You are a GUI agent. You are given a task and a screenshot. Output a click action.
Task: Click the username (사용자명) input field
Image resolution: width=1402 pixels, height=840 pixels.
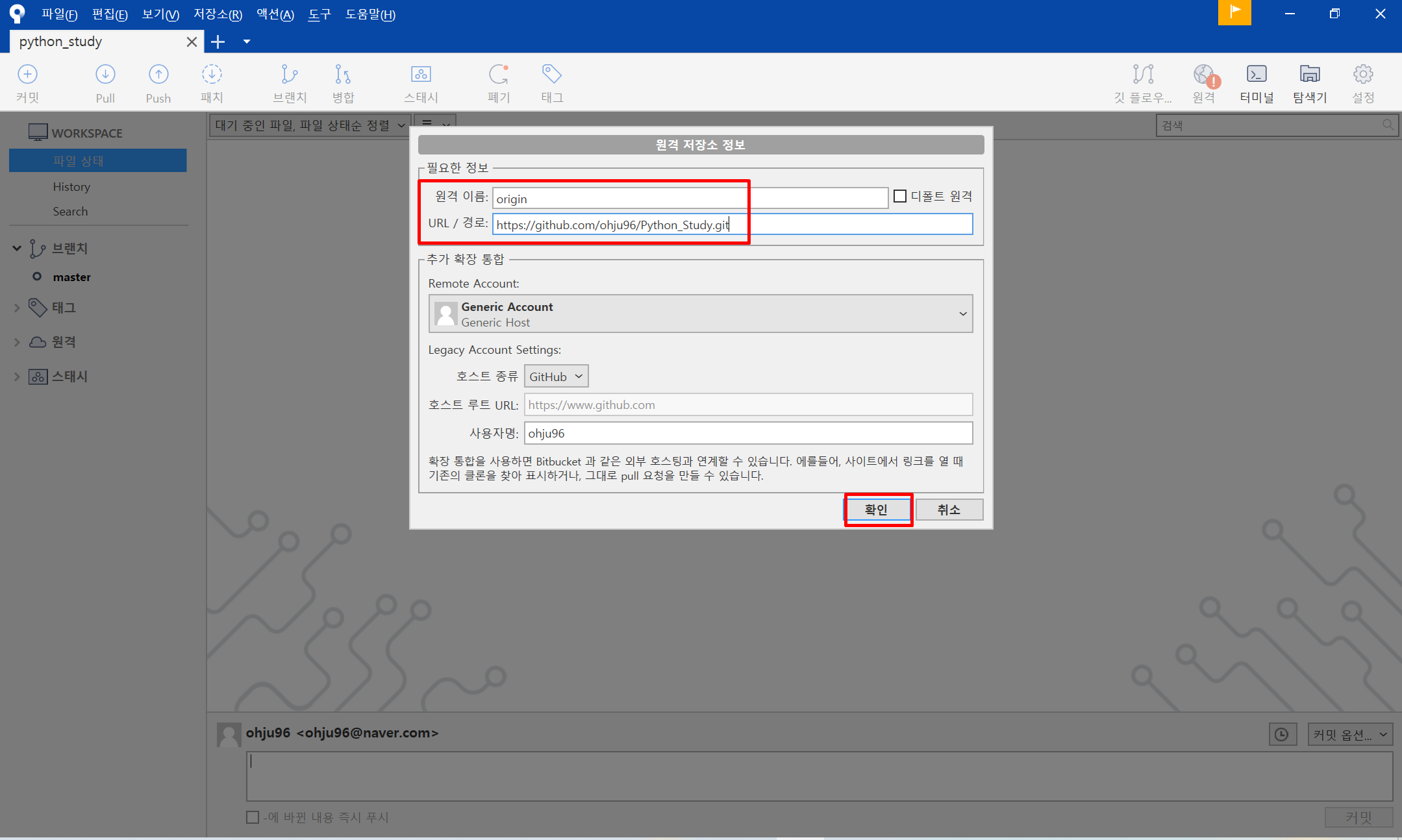(748, 433)
